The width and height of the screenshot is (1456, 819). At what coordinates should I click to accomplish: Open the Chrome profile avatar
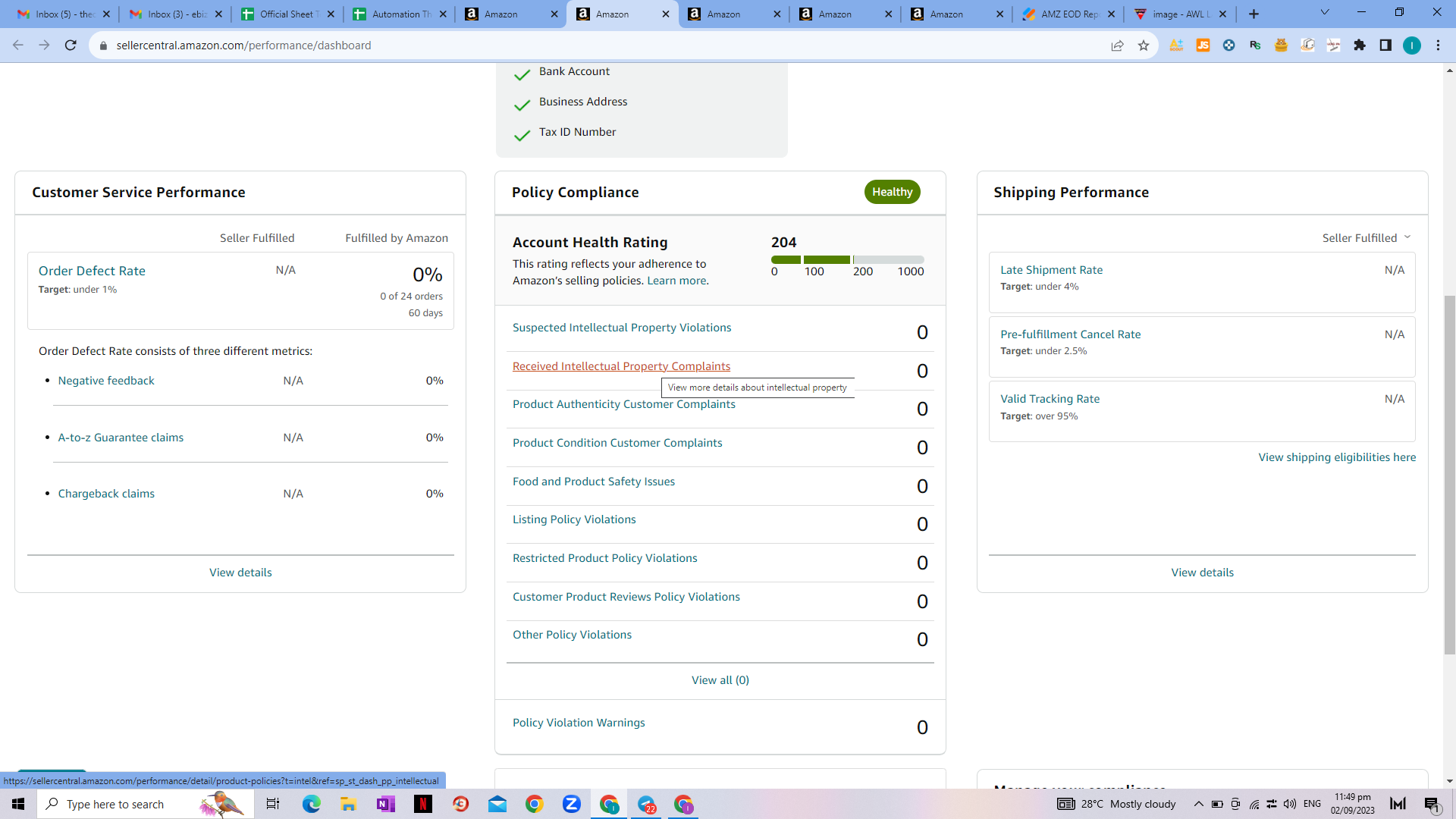1412,45
